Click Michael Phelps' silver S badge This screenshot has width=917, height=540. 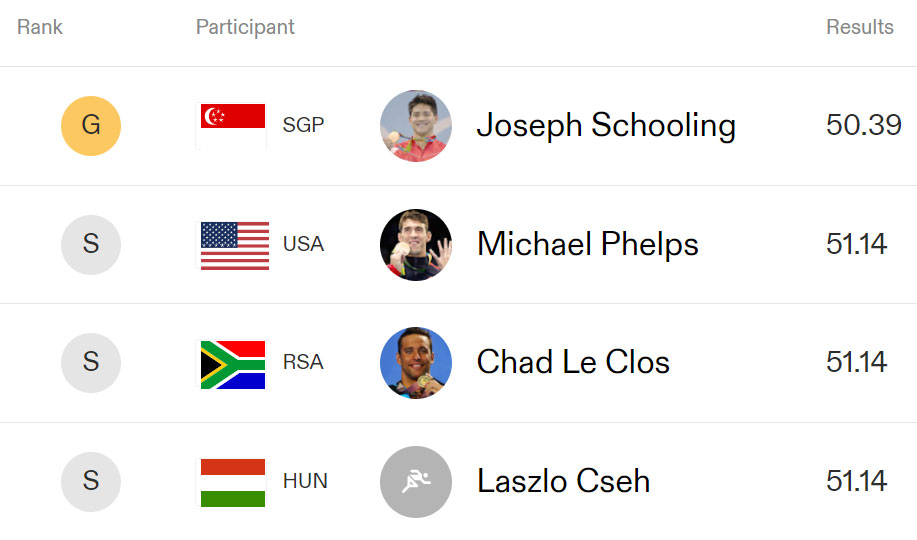(x=91, y=245)
